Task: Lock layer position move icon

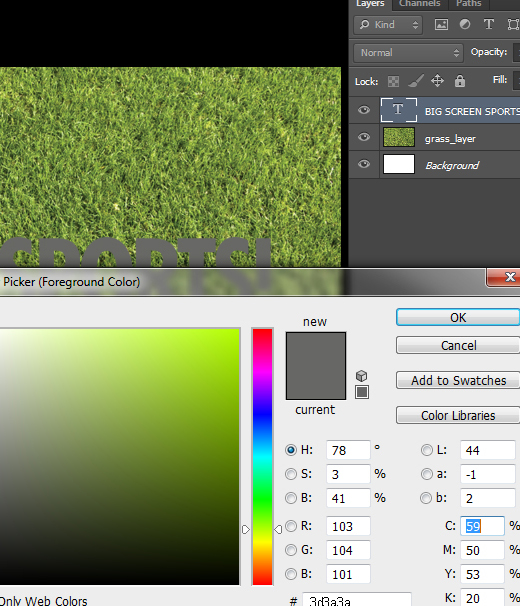Action: pos(437,81)
